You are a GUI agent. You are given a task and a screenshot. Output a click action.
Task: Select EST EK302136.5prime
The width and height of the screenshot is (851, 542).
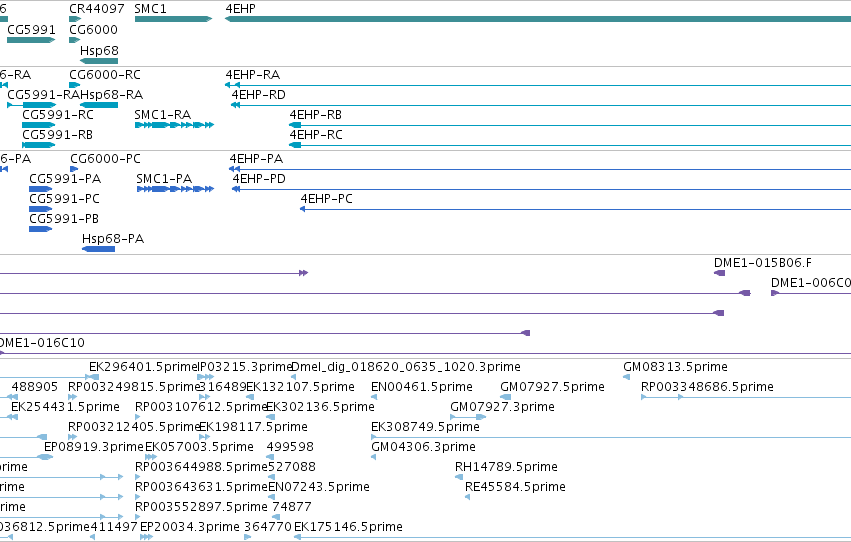[270, 417]
